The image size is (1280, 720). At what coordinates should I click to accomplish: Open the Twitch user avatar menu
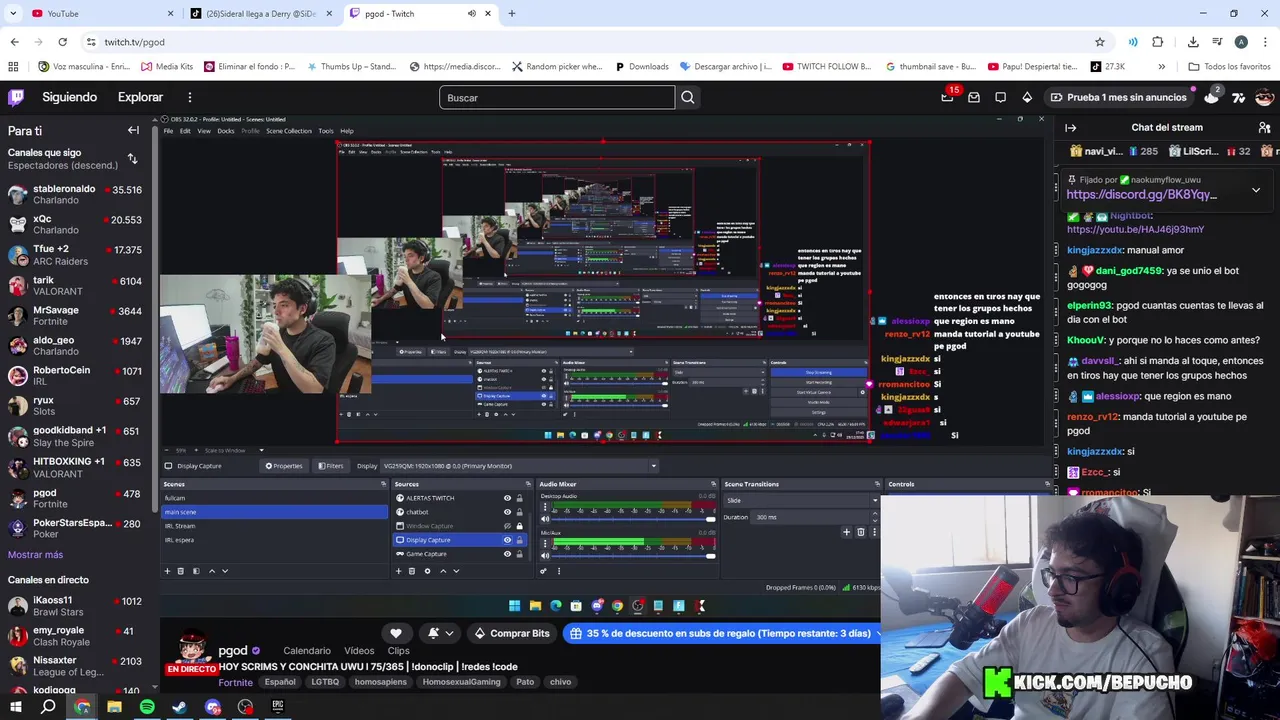(1264, 97)
